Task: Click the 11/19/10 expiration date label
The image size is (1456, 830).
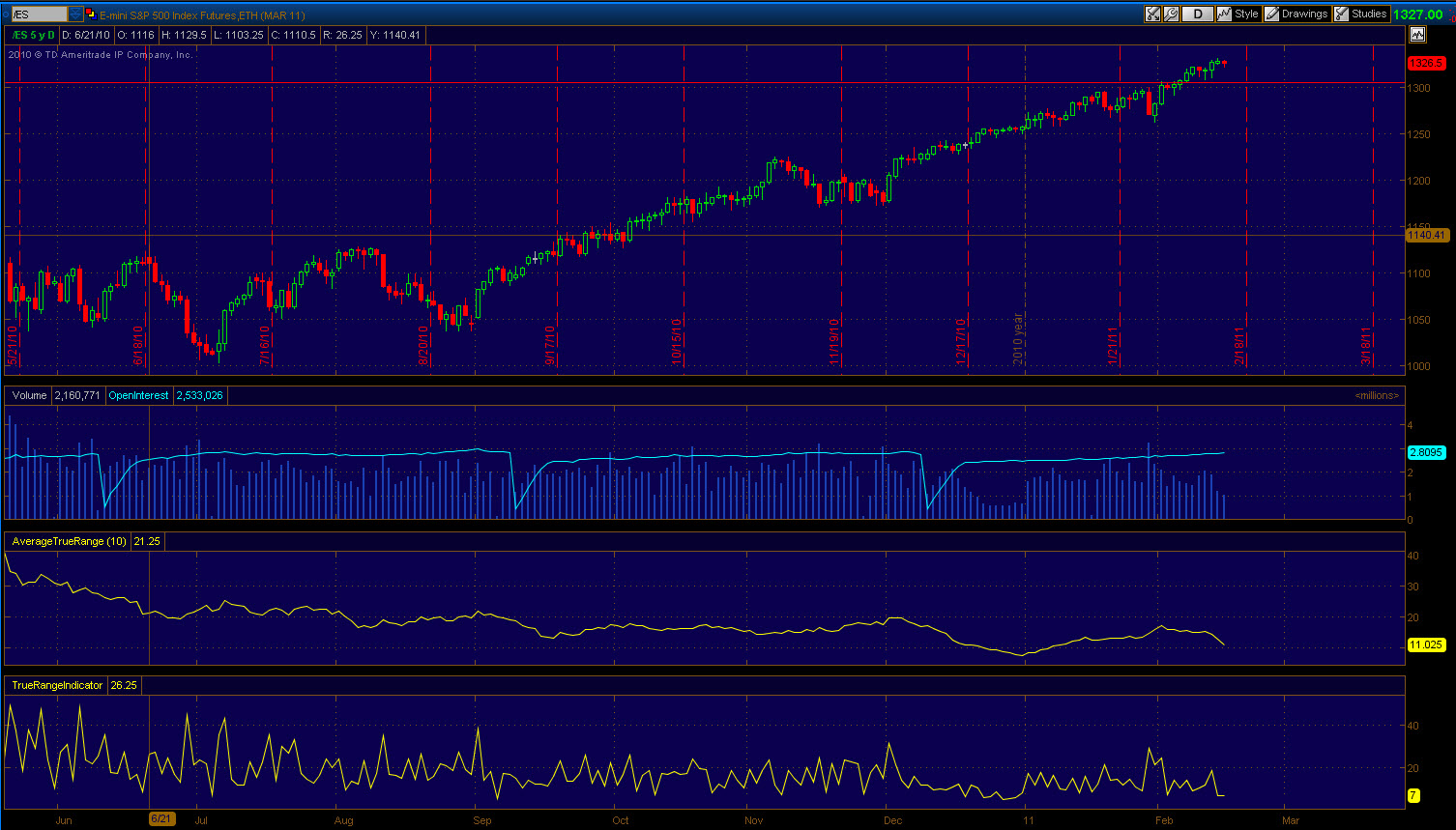Action: (x=834, y=341)
